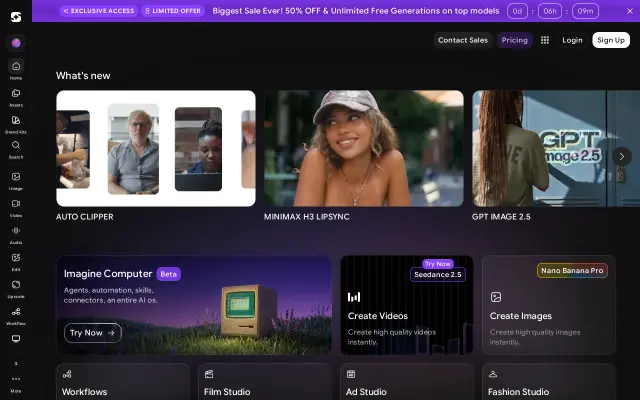Click the Fashion Studio hanger icon
The image size is (640, 400).
pos(493,374)
